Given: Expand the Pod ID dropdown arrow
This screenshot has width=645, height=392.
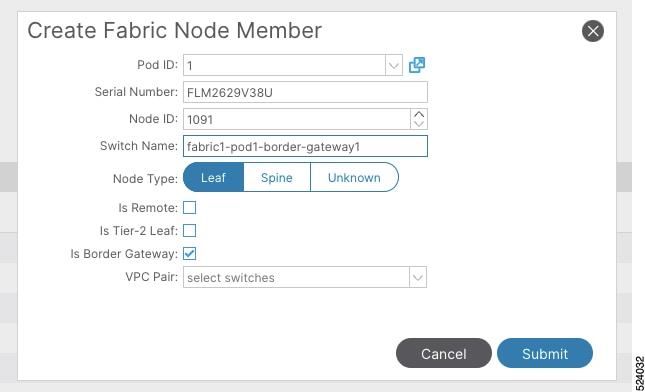Looking at the screenshot, I should click(x=394, y=65).
